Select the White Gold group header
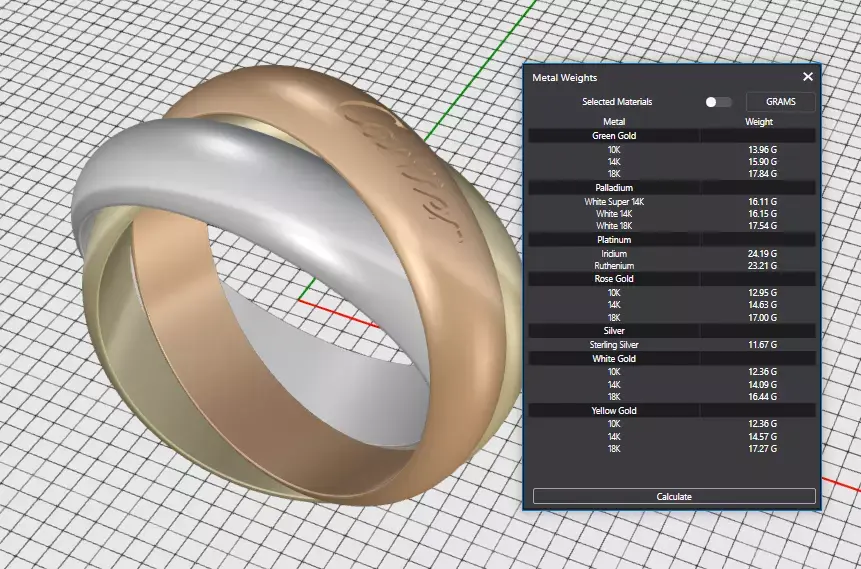Image resolution: width=861 pixels, height=569 pixels. 672,359
